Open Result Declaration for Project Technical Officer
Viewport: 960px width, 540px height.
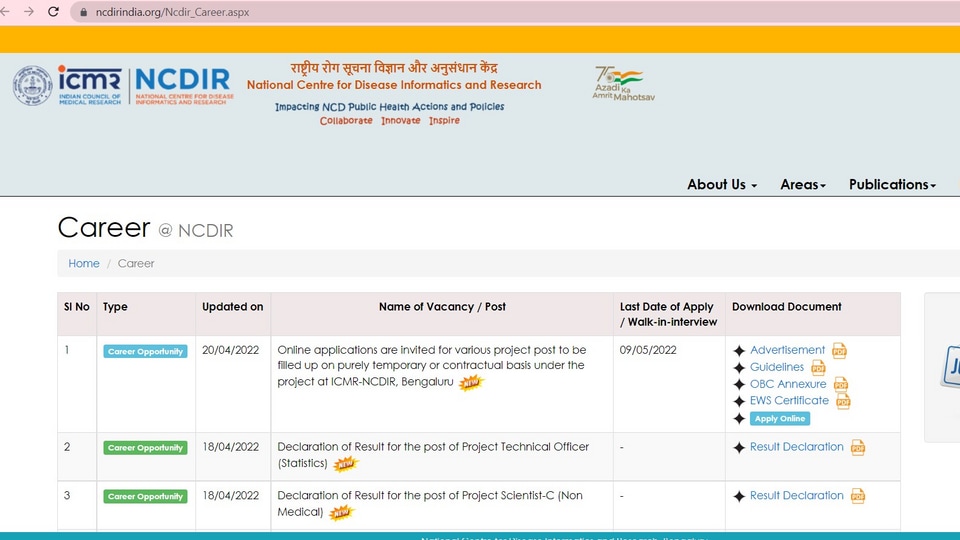point(797,447)
